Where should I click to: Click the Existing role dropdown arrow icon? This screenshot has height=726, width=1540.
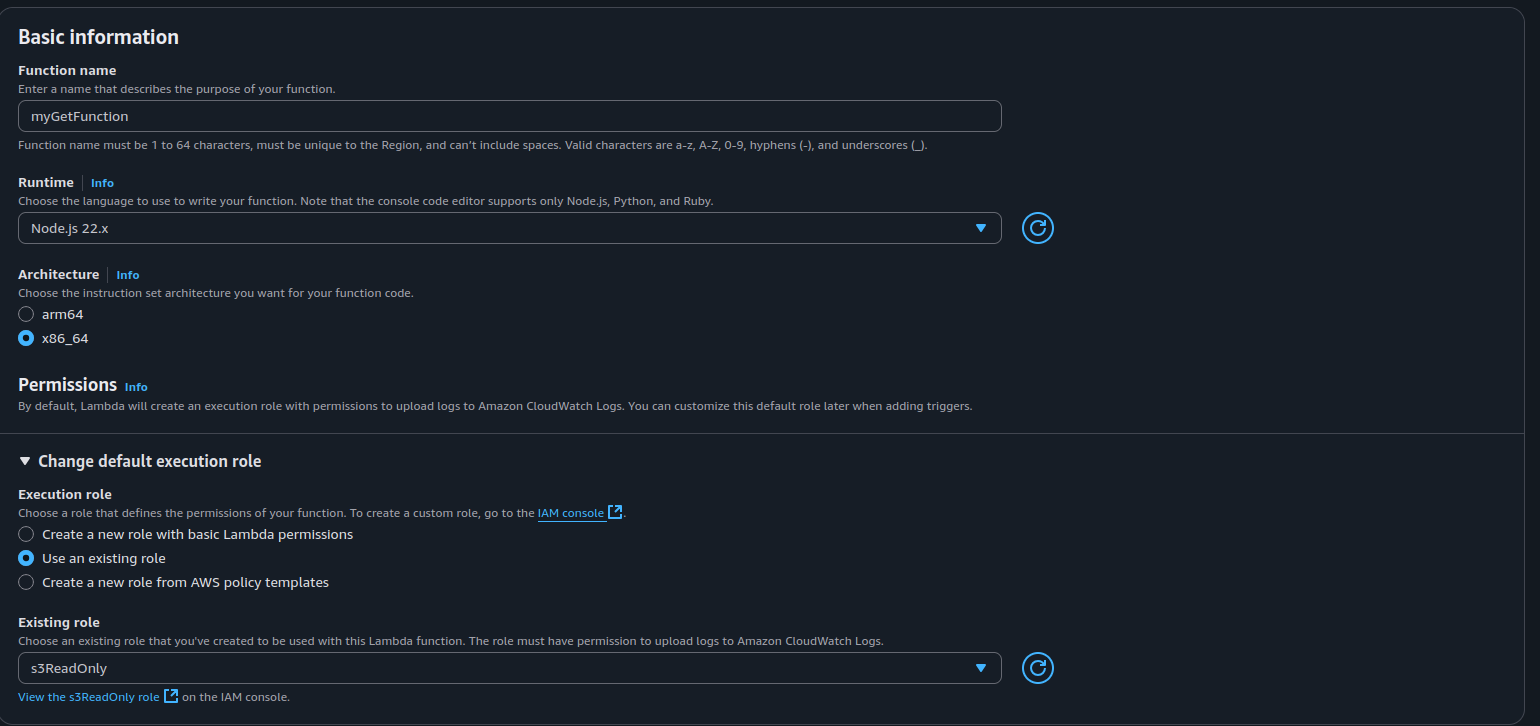980,668
